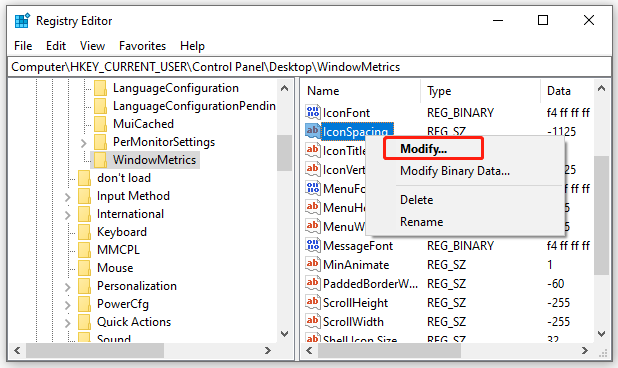
Task: Click the MessageFont binary value icon
Action: click(x=313, y=245)
